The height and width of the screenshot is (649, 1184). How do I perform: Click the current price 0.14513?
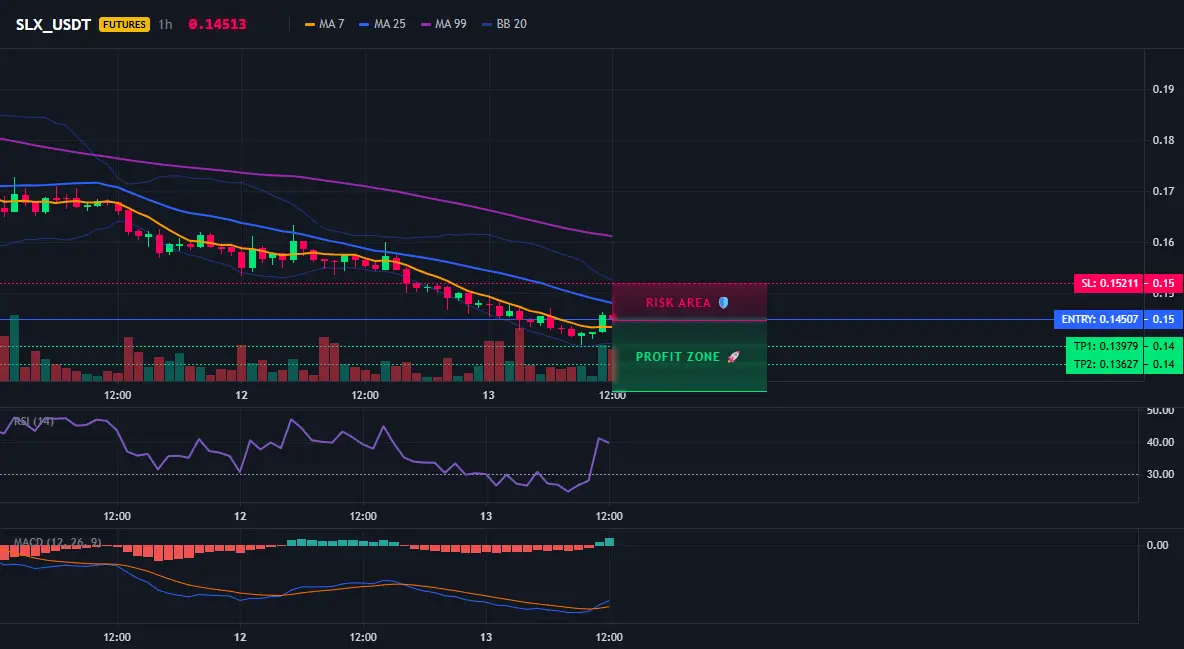tap(217, 24)
